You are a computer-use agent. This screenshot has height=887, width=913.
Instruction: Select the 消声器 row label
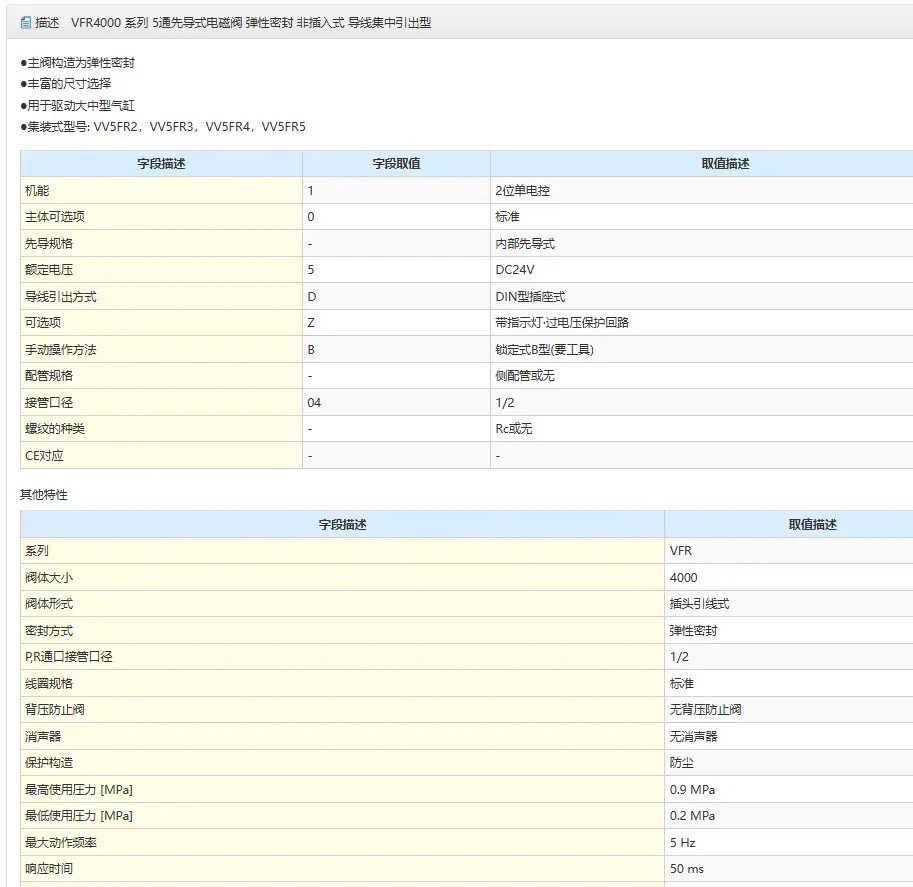[x=342, y=736]
